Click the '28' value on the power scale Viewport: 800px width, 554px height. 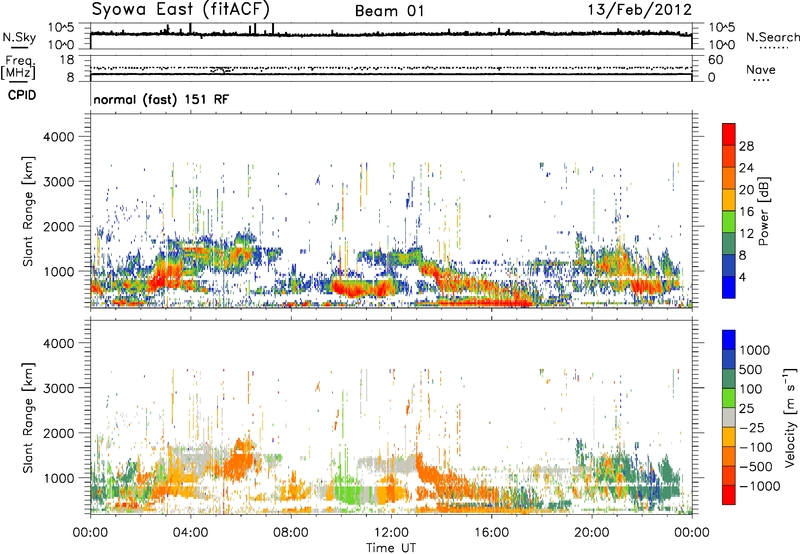pos(746,146)
